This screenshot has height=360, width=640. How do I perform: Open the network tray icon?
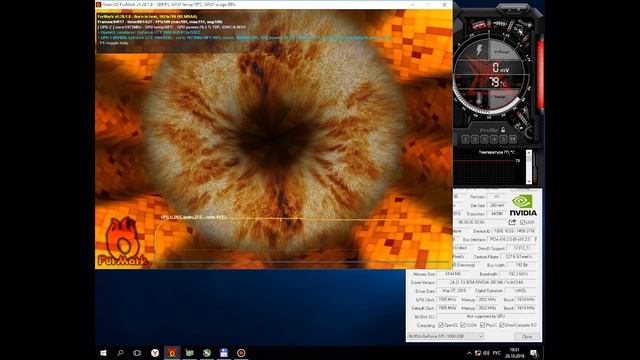[x=478, y=353]
